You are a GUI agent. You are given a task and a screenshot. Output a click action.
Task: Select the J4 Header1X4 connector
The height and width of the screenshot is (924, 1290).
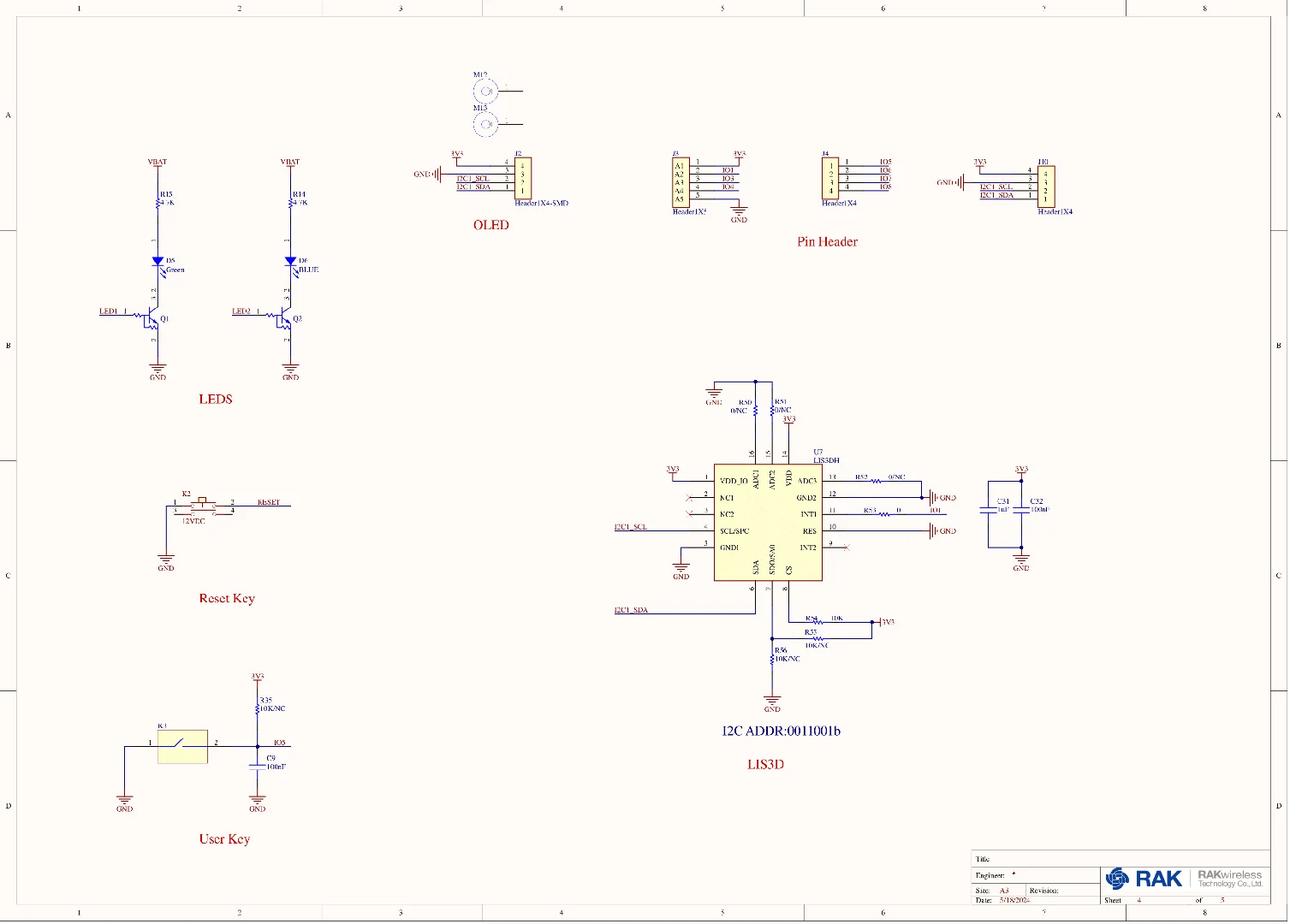(x=830, y=178)
